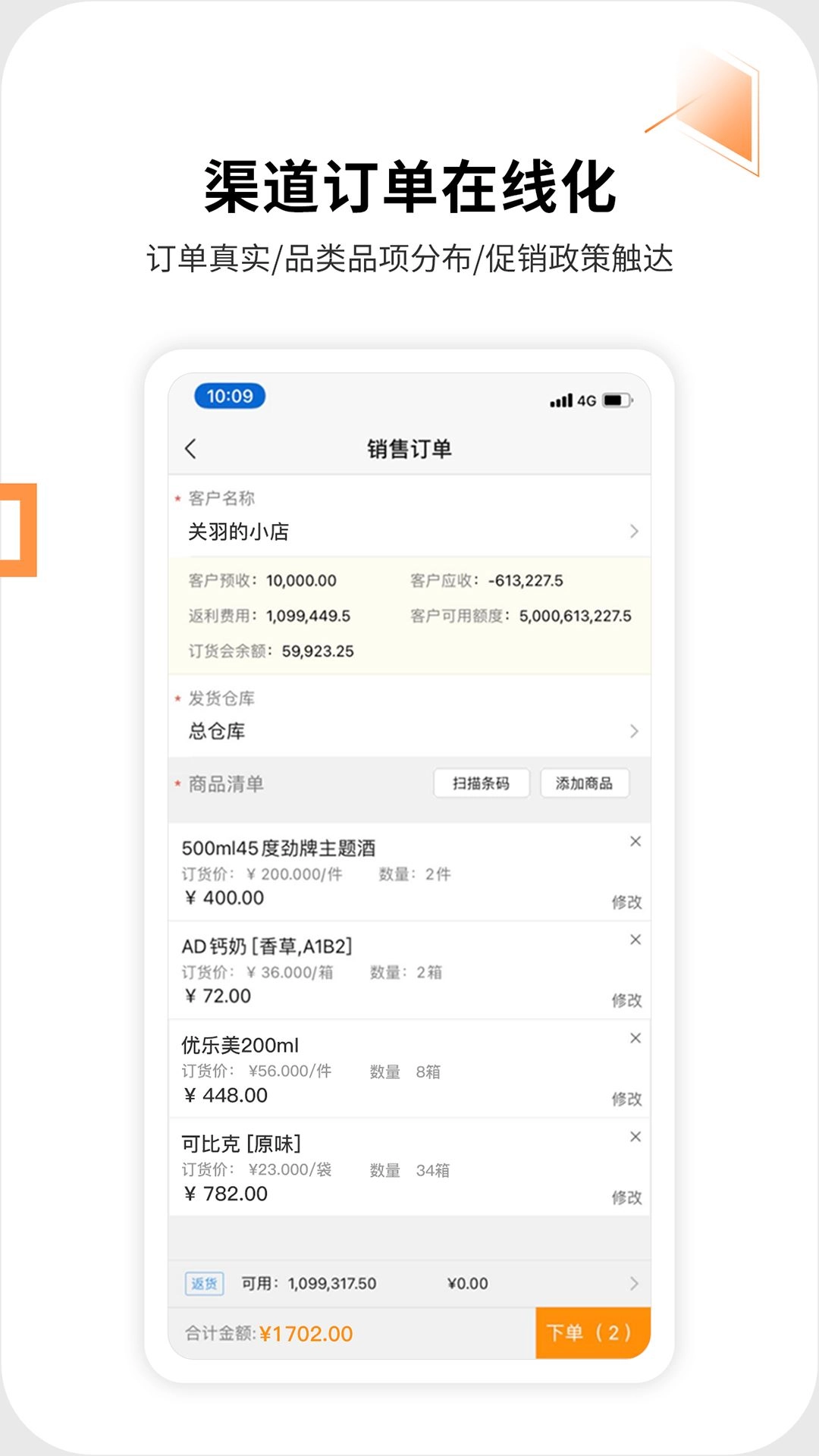Delete 优乐美200ml item using X icon
The height and width of the screenshot is (1456, 819).
click(635, 1038)
